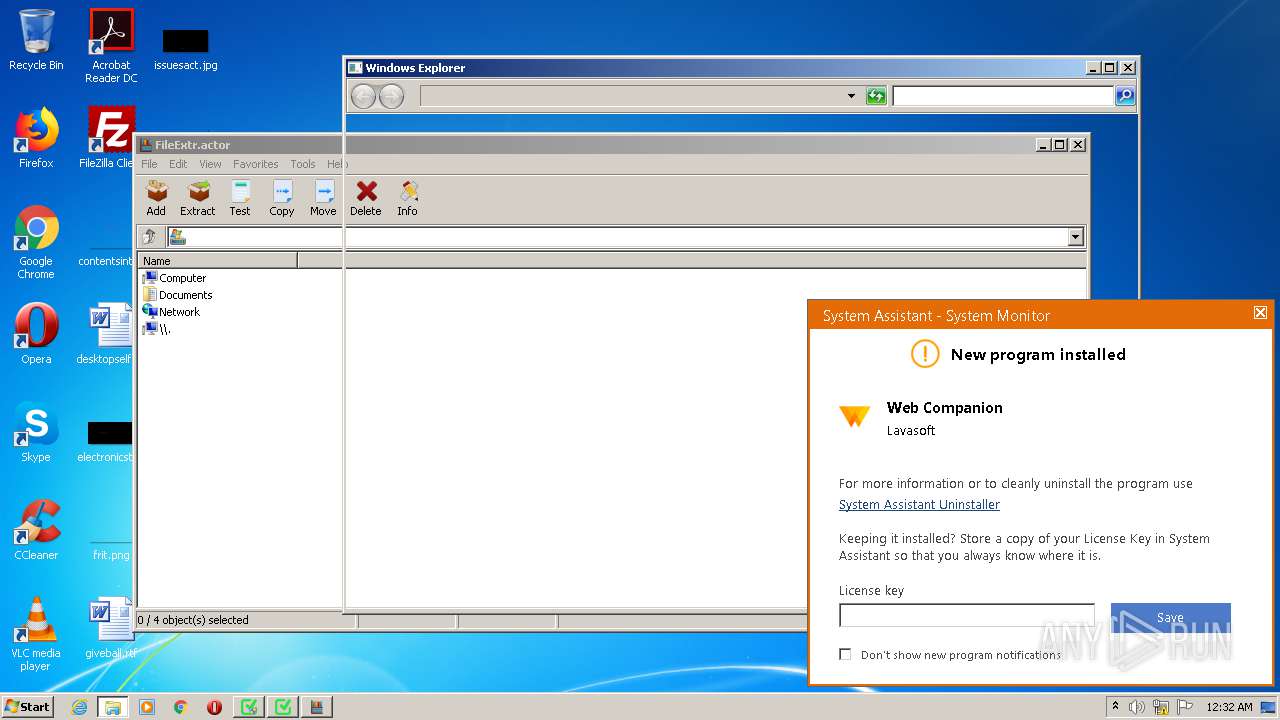Click green refresh icon in Windows Explorer
The height and width of the screenshot is (720, 1280).
coord(876,96)
